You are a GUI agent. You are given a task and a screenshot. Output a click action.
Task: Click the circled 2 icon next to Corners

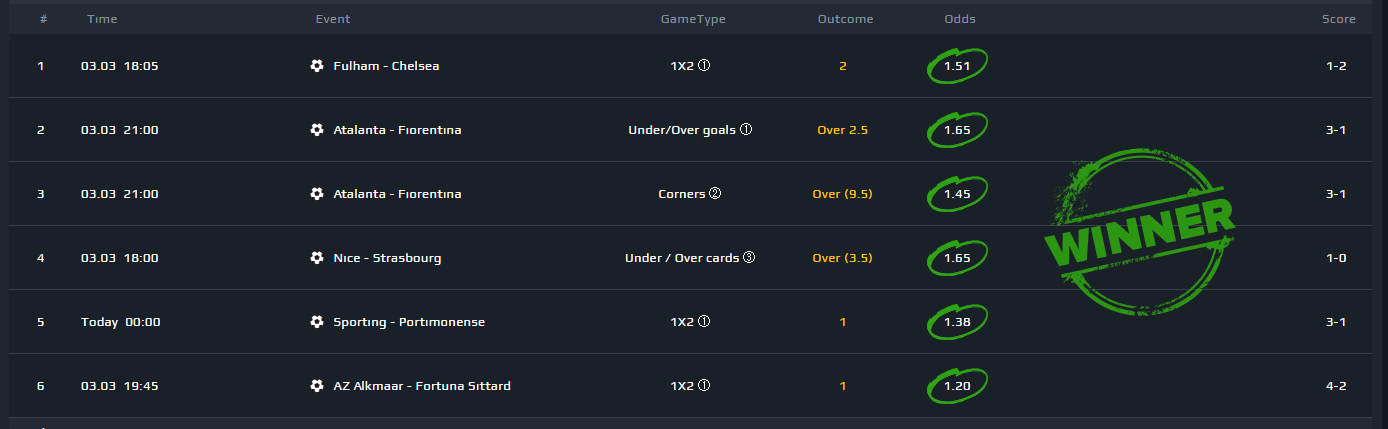pos(715,194)
